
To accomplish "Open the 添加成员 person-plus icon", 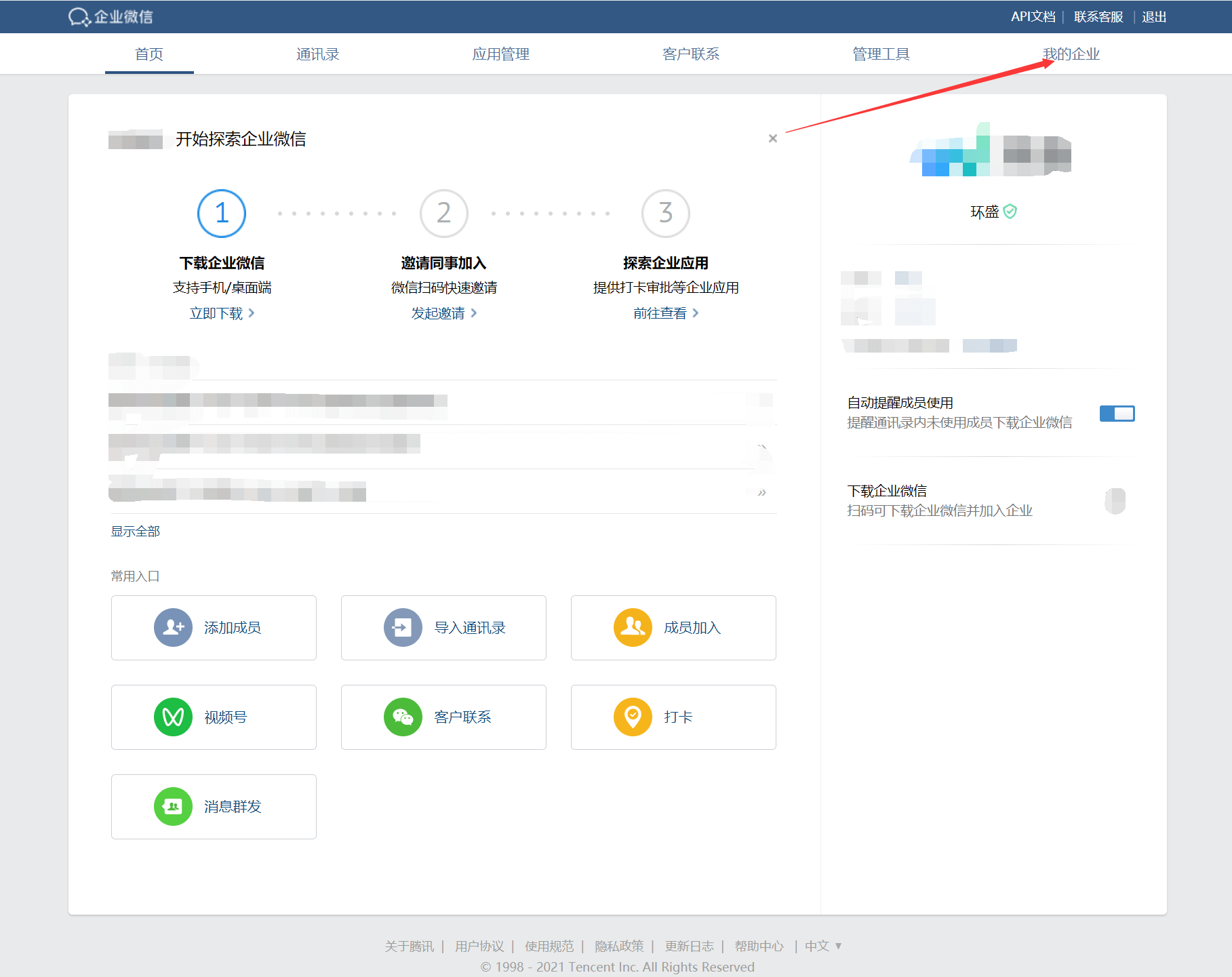I will [x=174, y=628].
